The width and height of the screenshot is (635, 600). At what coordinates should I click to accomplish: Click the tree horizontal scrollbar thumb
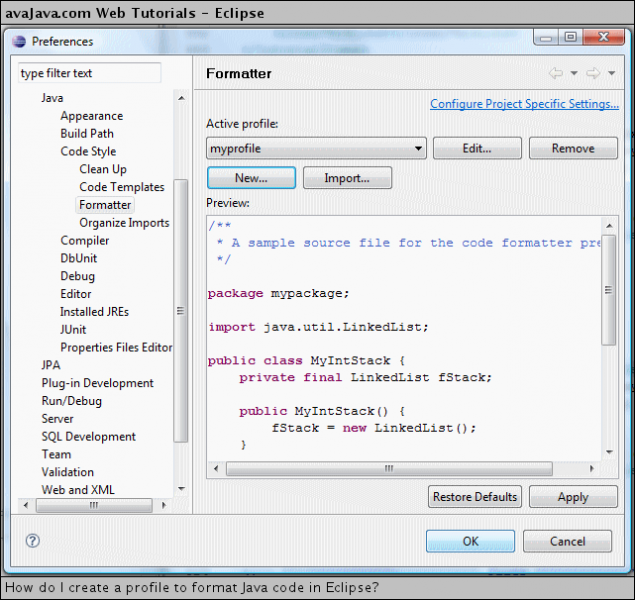coord(94,505)
